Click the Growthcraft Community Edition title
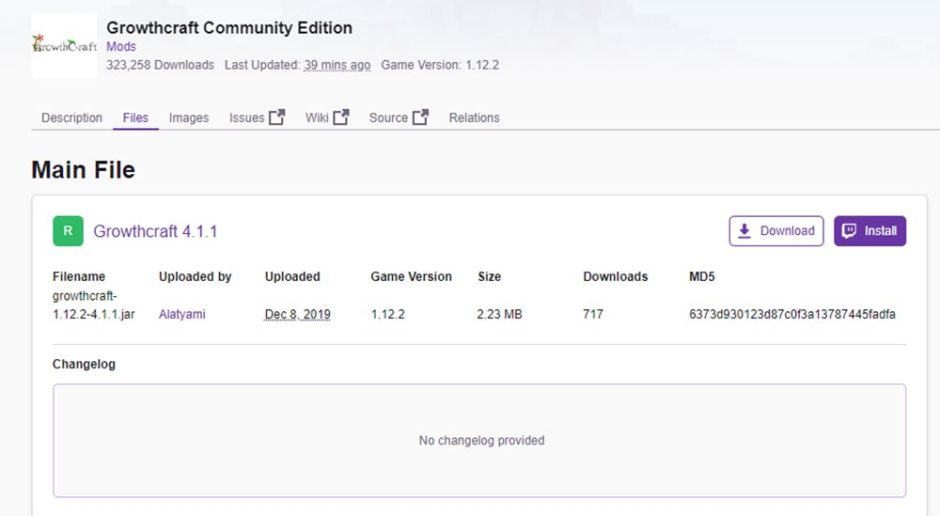 [229, 27]
